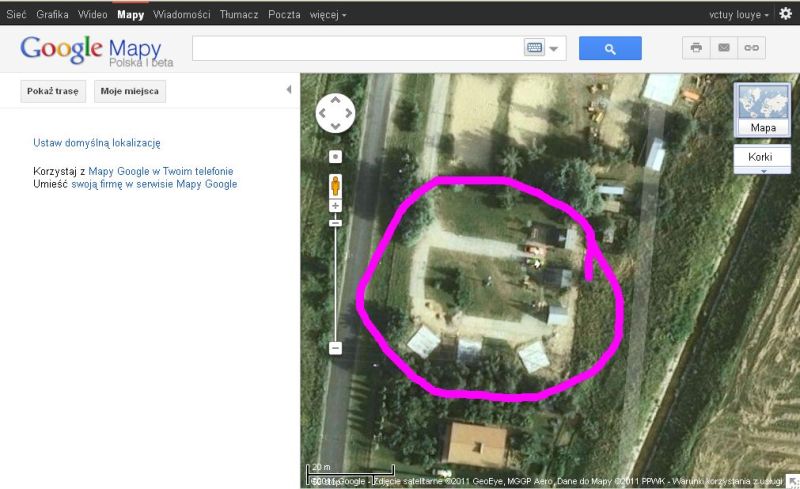This screenshot has width=800, height=489.
Task: Click the print icon button
Action: coord(696,48)
